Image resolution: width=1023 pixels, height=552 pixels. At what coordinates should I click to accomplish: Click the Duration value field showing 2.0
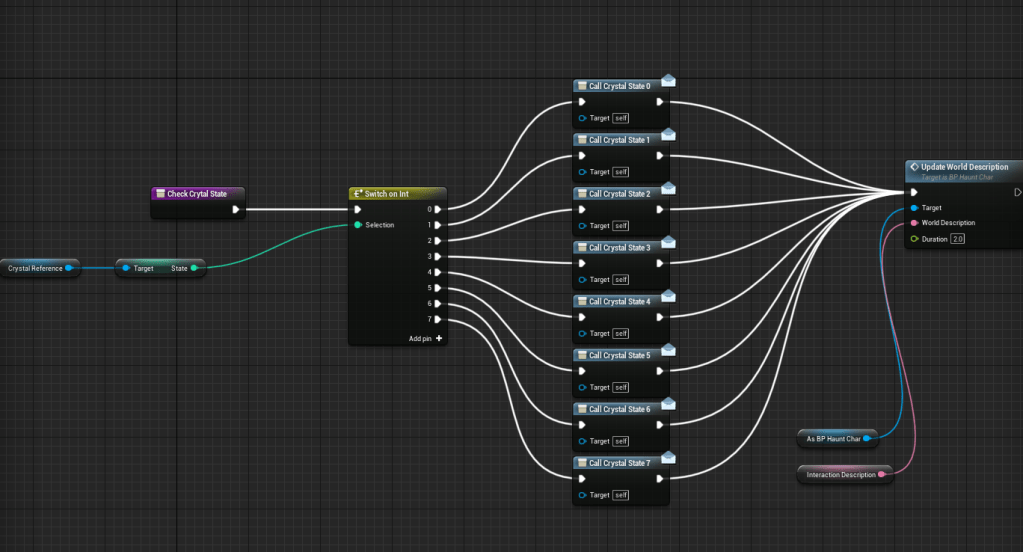[957, 239]
